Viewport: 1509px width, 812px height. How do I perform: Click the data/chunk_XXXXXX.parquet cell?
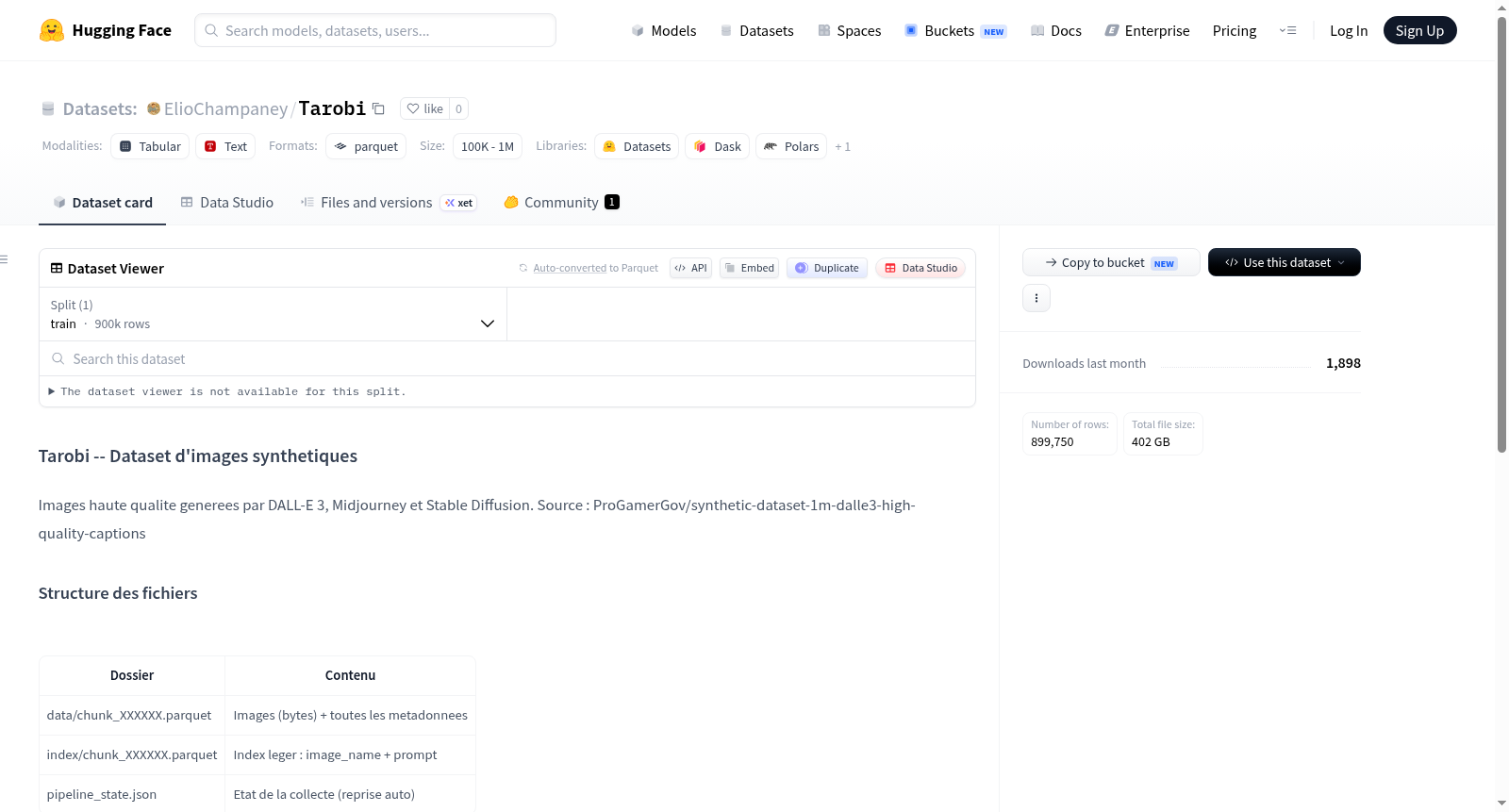click(x=132, y=715)
